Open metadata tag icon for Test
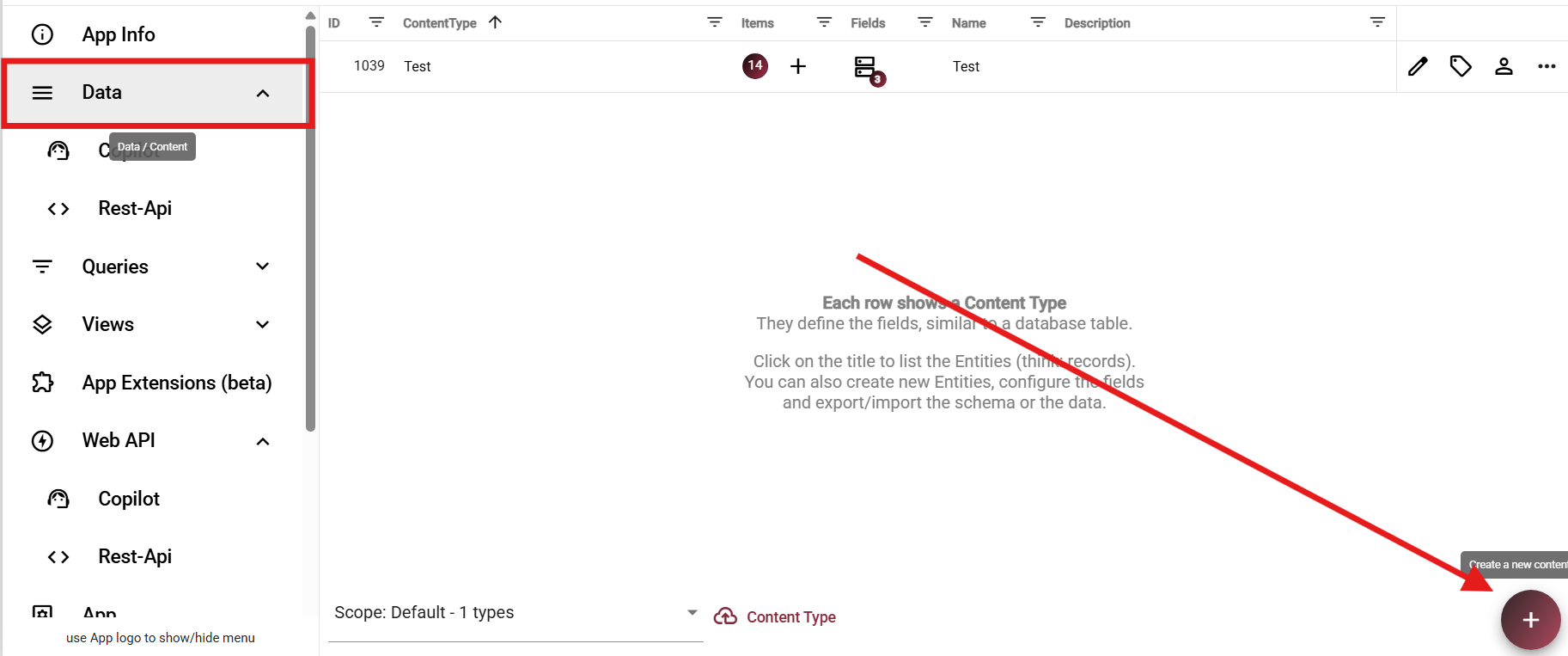Image resolution: width=1568 pixels, height=656 pixels. (x=1461, y=66)
